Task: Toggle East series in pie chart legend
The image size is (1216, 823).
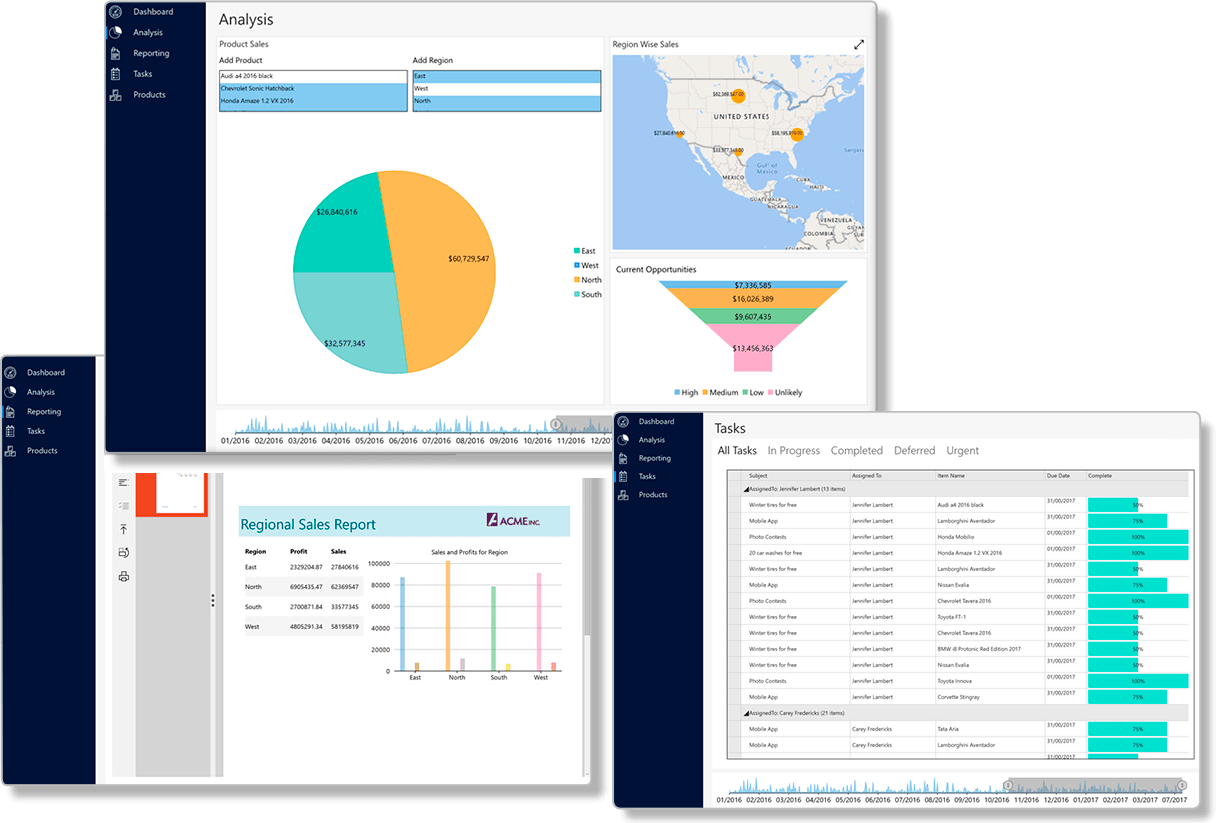Action: coord(585,251)
